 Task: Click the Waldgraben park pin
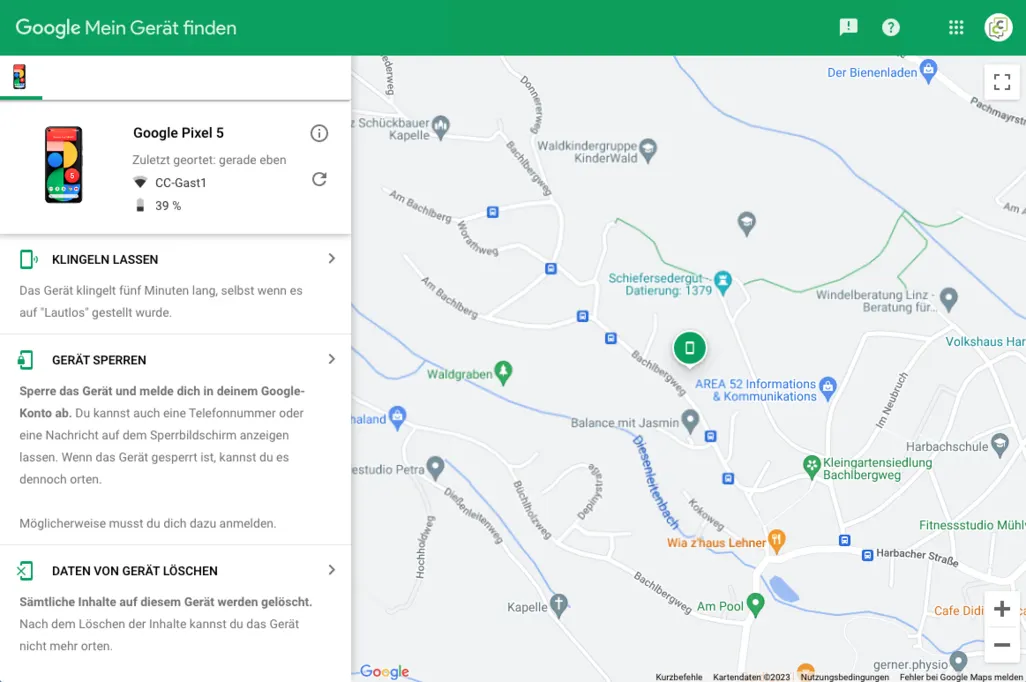[503, 372]
